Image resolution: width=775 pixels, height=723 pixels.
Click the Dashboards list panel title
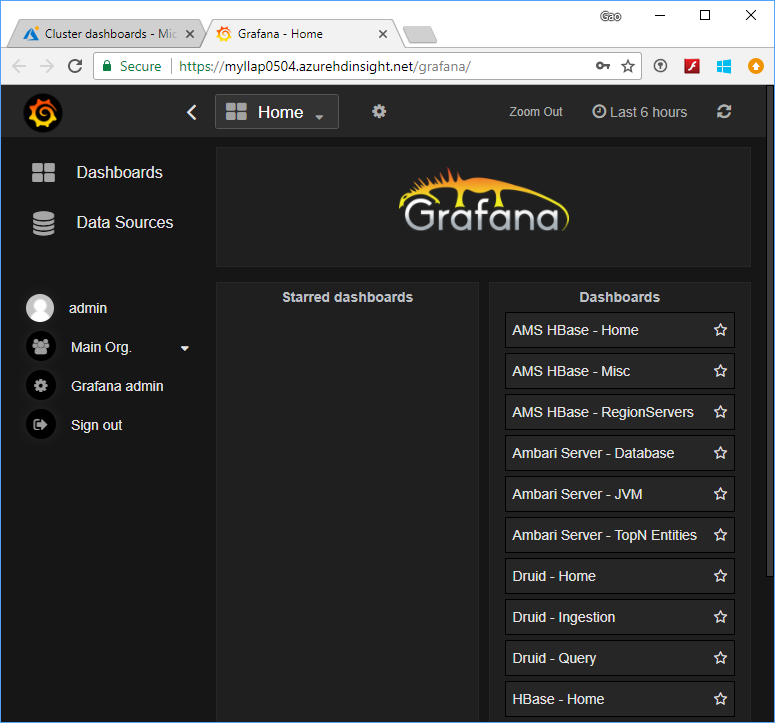point(619,297)
